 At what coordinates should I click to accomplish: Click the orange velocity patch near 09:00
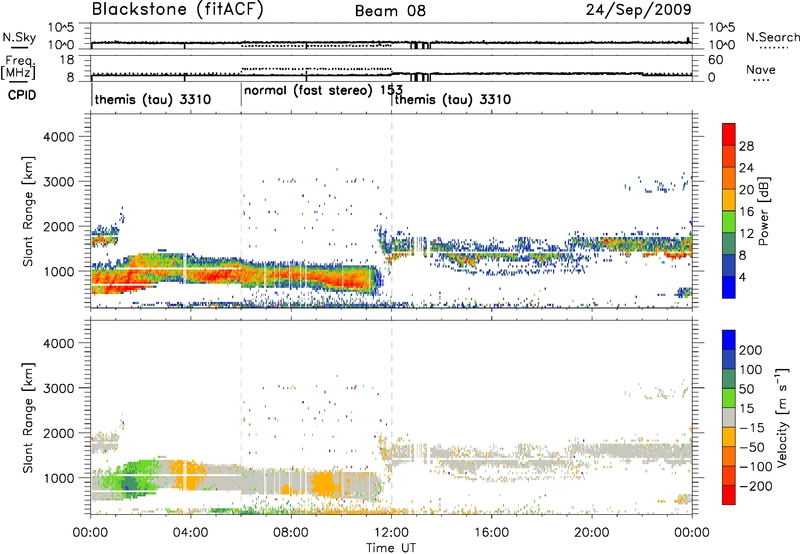(x=324, y=485)
